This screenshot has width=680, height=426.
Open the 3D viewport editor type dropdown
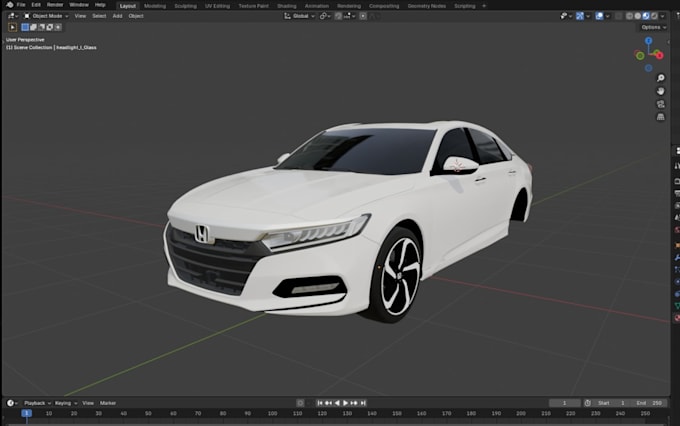point(13,16)
